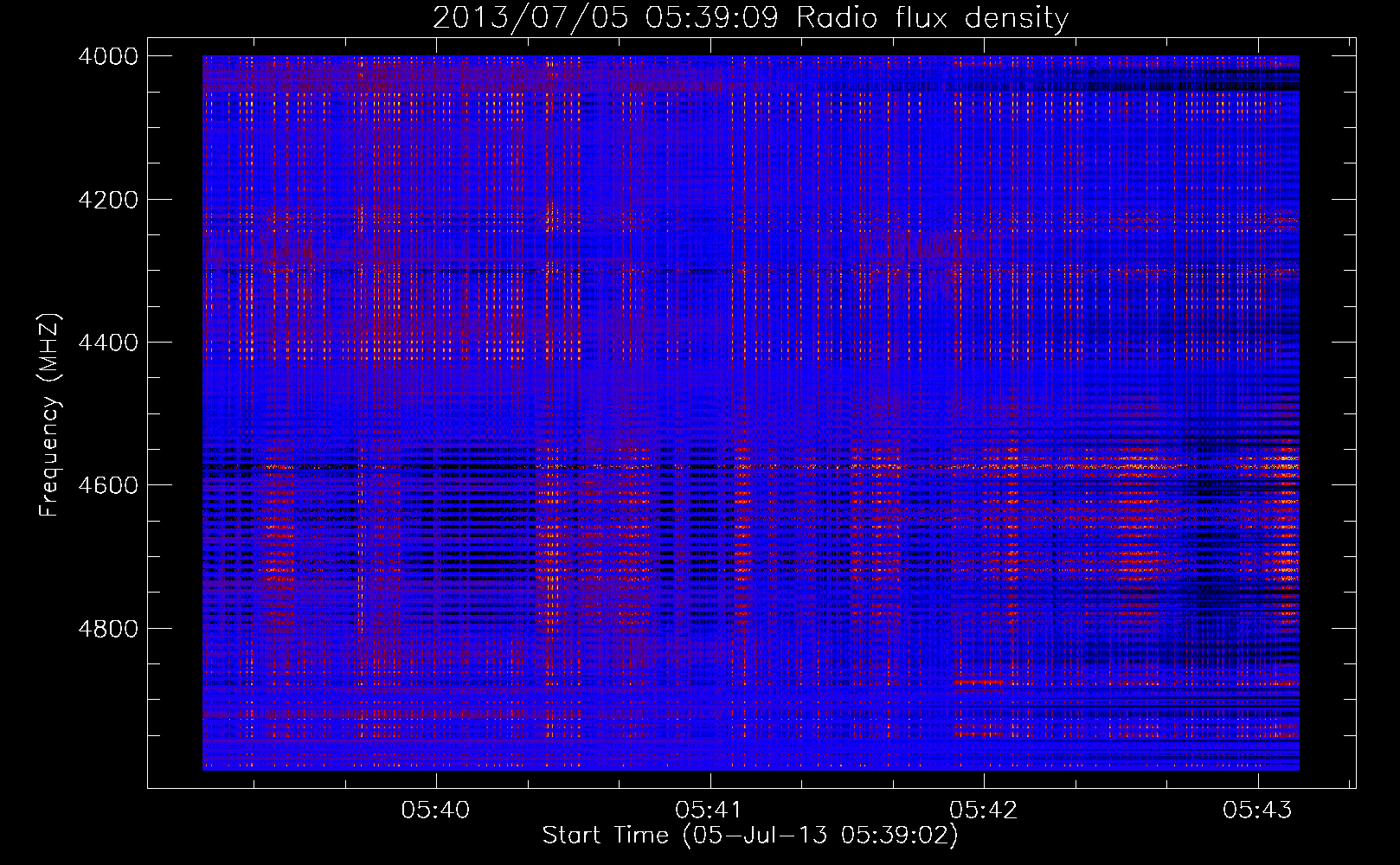Click the 4000 frequency axis label

coord(108,56)
